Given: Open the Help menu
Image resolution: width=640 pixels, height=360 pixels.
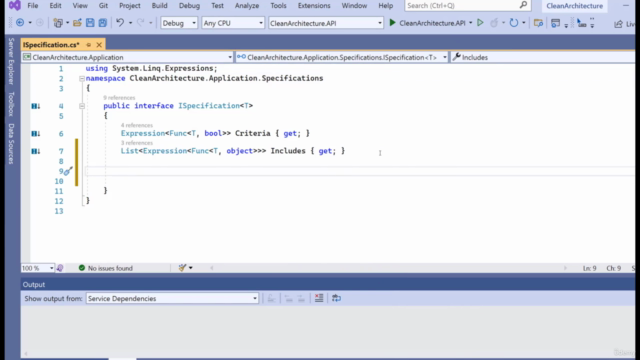Looking at the screenshot, I should (385, 6).
